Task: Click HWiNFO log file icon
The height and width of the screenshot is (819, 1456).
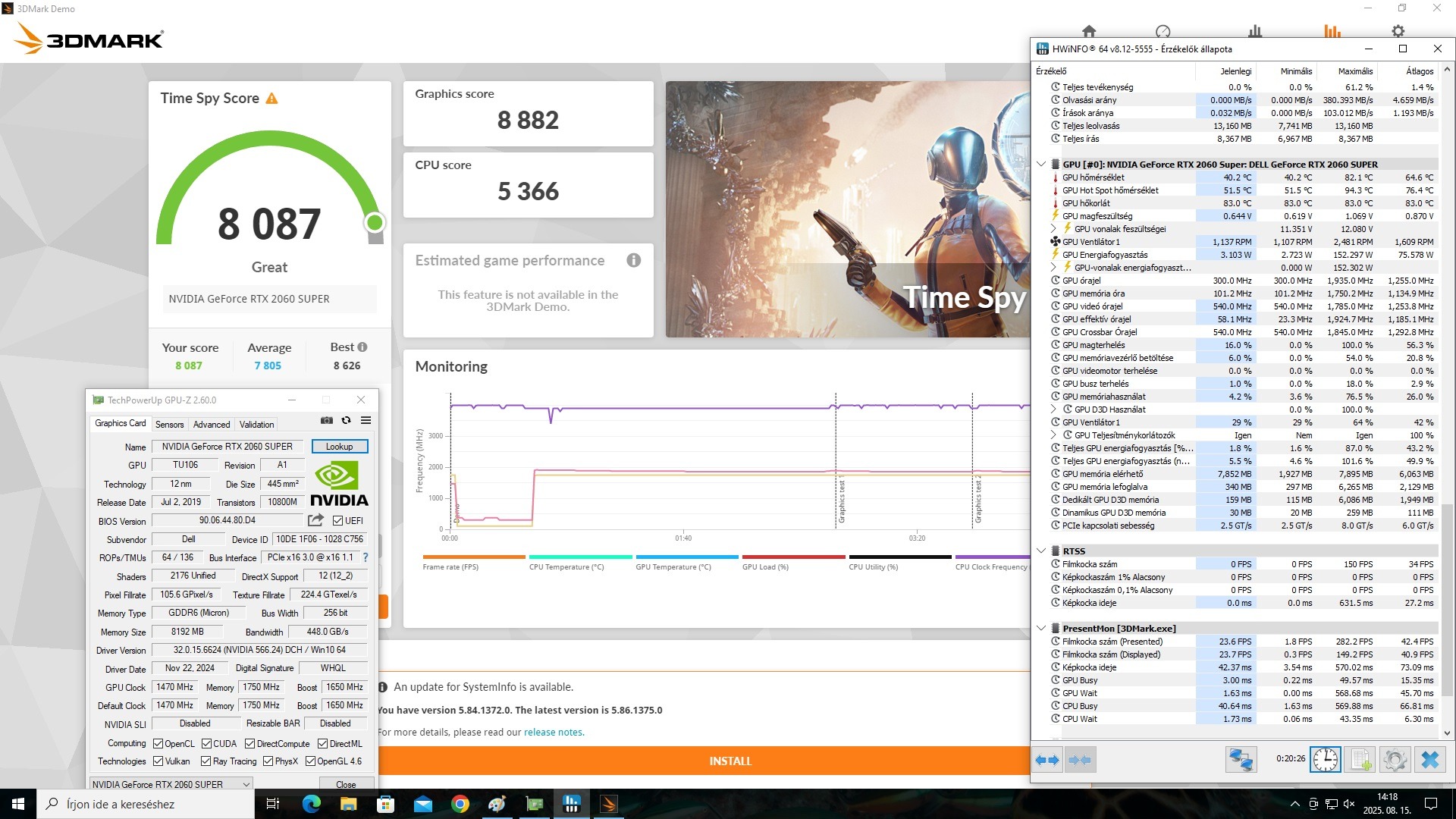Action: [1360, 759]
